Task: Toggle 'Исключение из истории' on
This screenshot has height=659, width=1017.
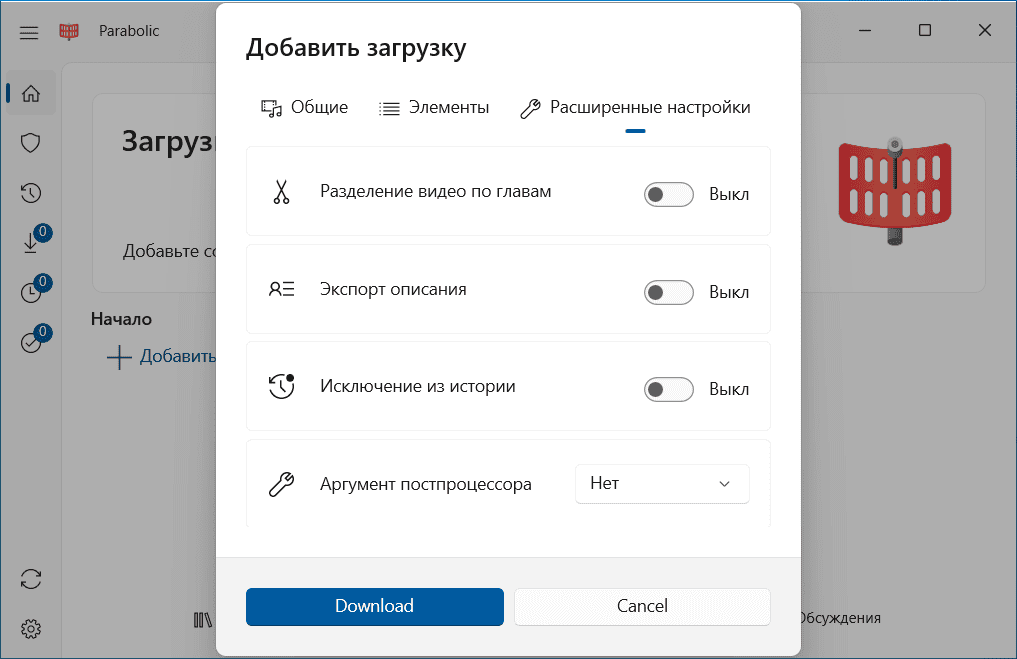Action: [668, 389]
